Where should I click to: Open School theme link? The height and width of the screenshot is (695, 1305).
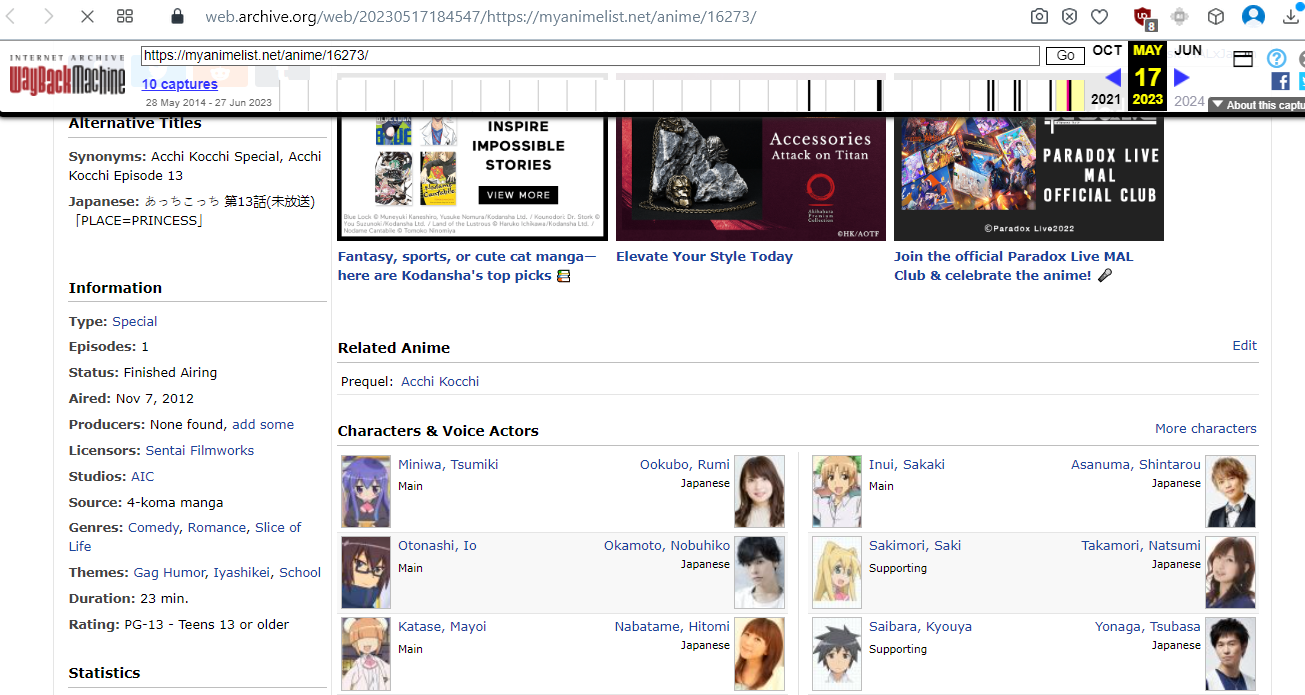point(300,573)
